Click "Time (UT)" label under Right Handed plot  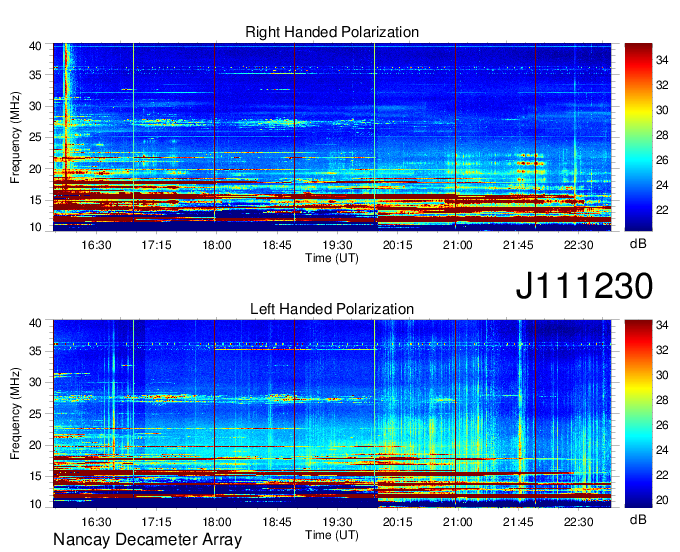pos(332,258)
